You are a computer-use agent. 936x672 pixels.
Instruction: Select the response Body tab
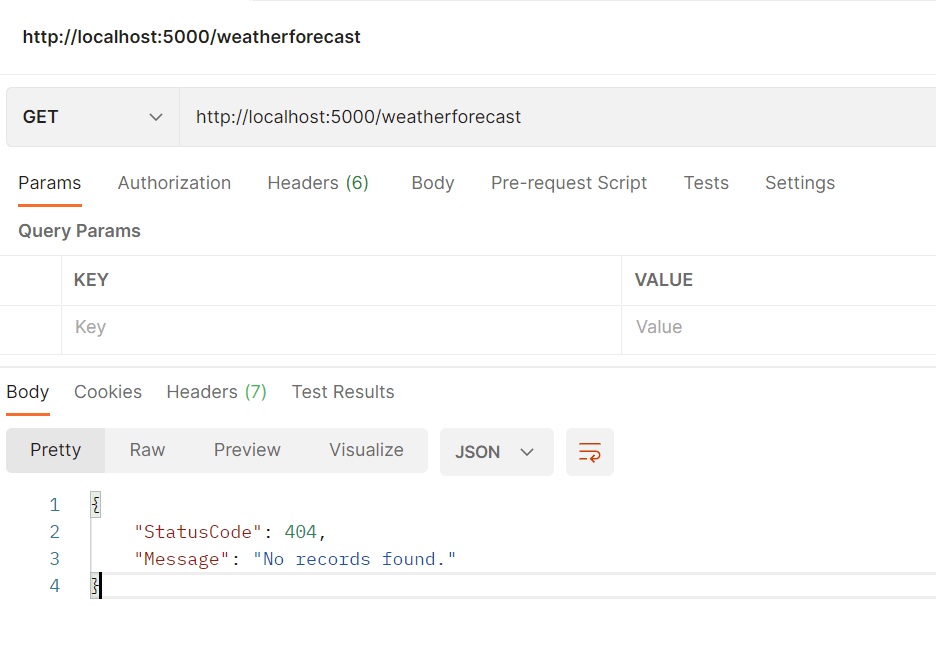[28, 392]
